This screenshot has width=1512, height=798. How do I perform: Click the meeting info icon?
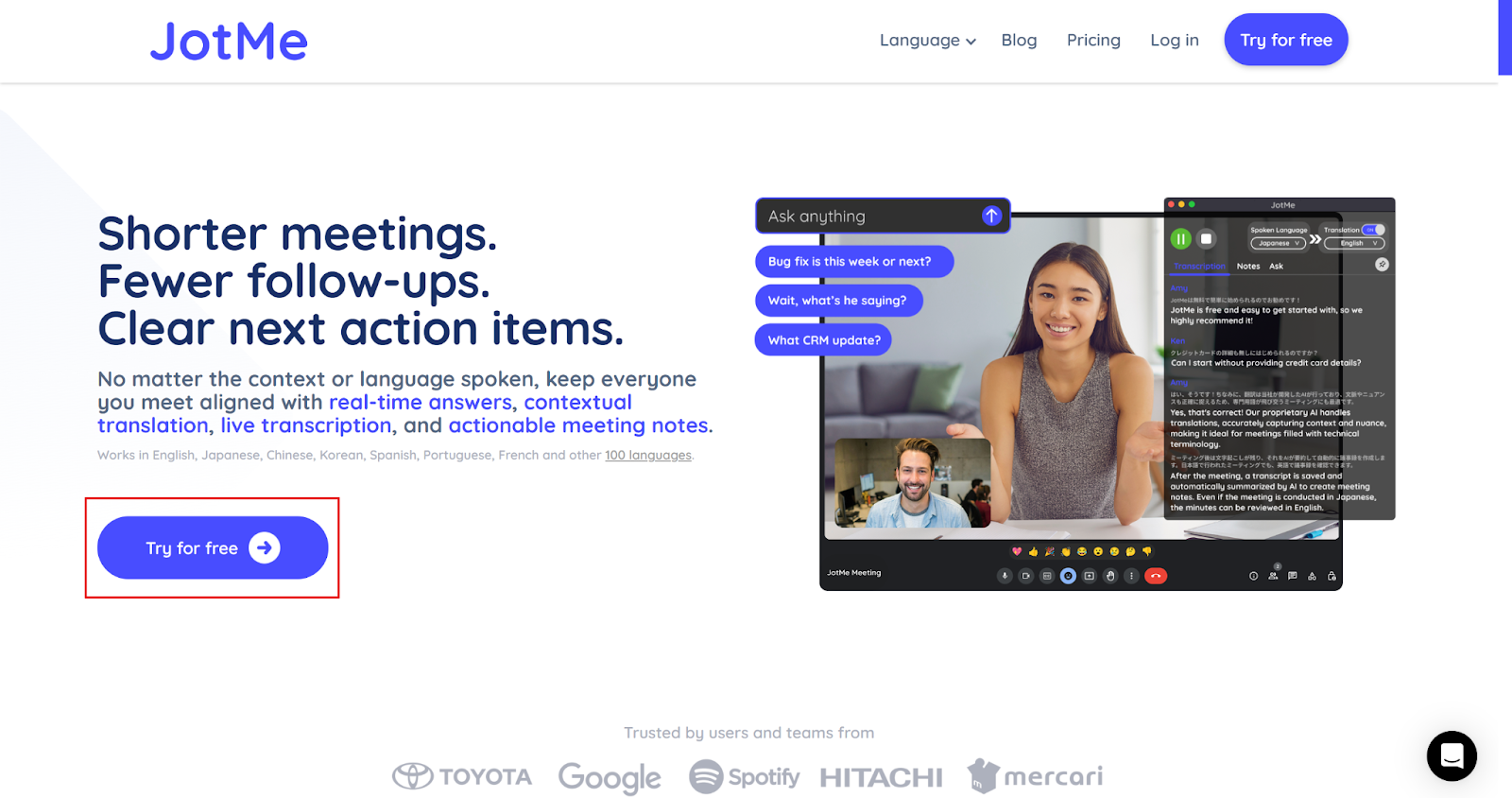click(x=1253, y=576)
